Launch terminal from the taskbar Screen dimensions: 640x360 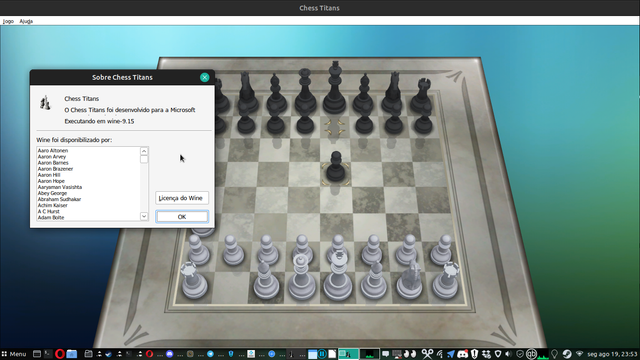pos(48,353)
